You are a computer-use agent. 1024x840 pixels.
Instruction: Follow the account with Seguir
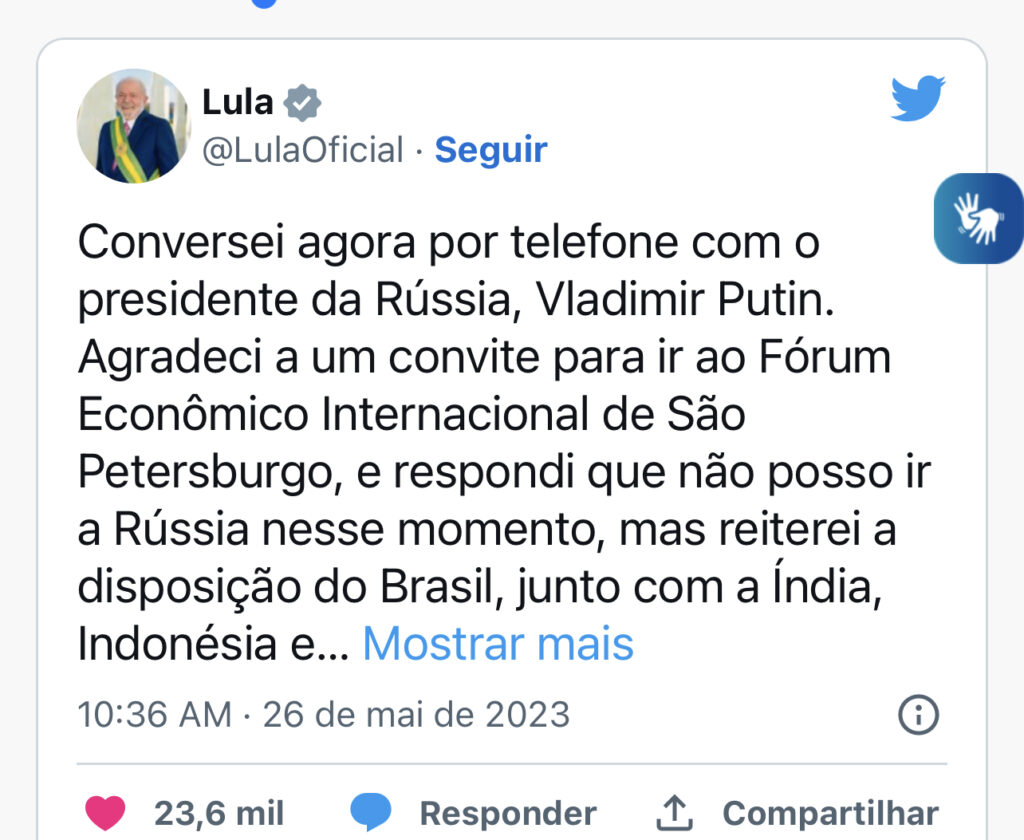pos(491,150)
